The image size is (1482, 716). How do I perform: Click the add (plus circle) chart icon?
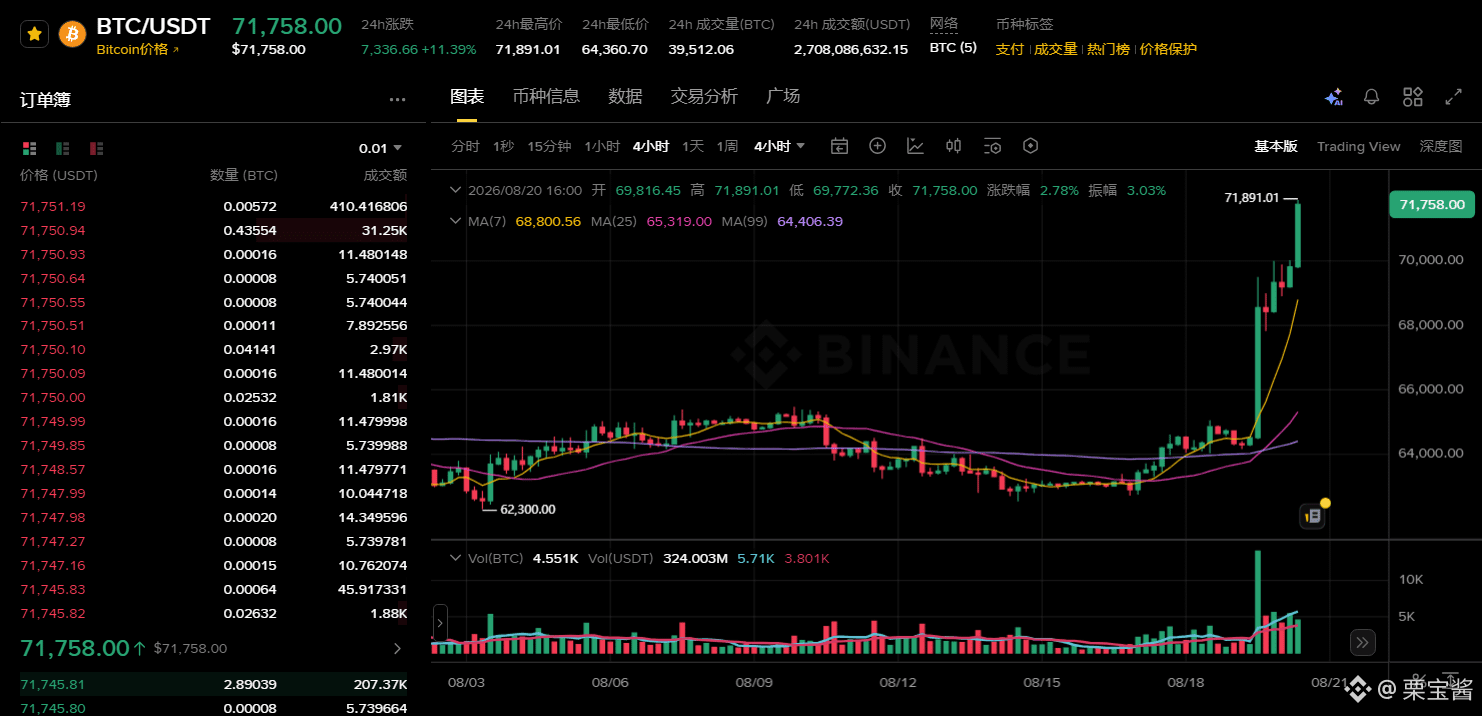pos(877,146)
